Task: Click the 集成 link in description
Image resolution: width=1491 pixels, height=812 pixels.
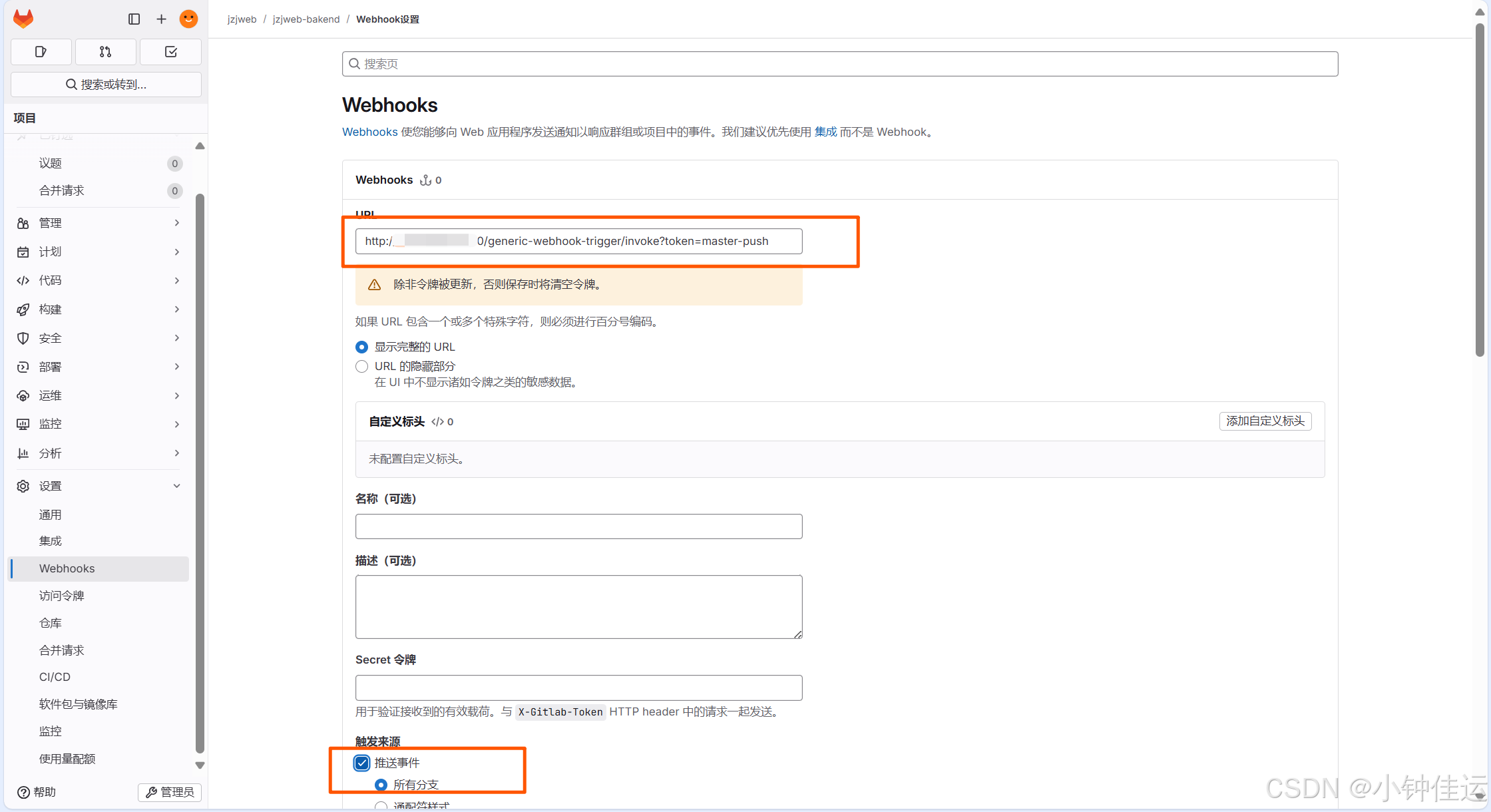Action: (x=825, y=132)
